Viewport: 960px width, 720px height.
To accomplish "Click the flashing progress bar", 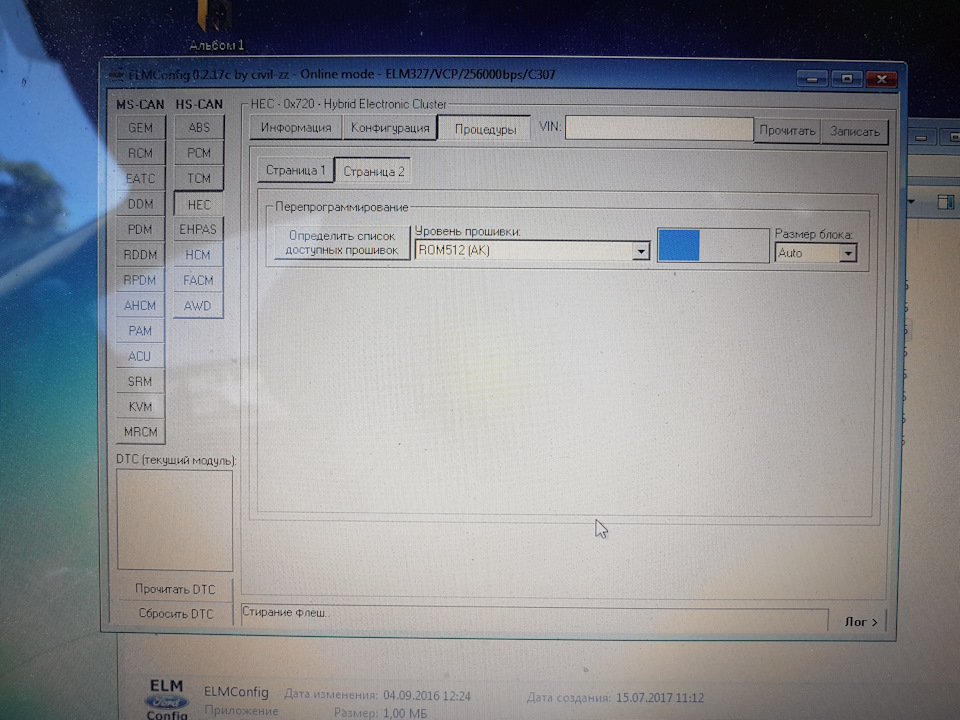I will pyautogui.click(x=713, y=246).
